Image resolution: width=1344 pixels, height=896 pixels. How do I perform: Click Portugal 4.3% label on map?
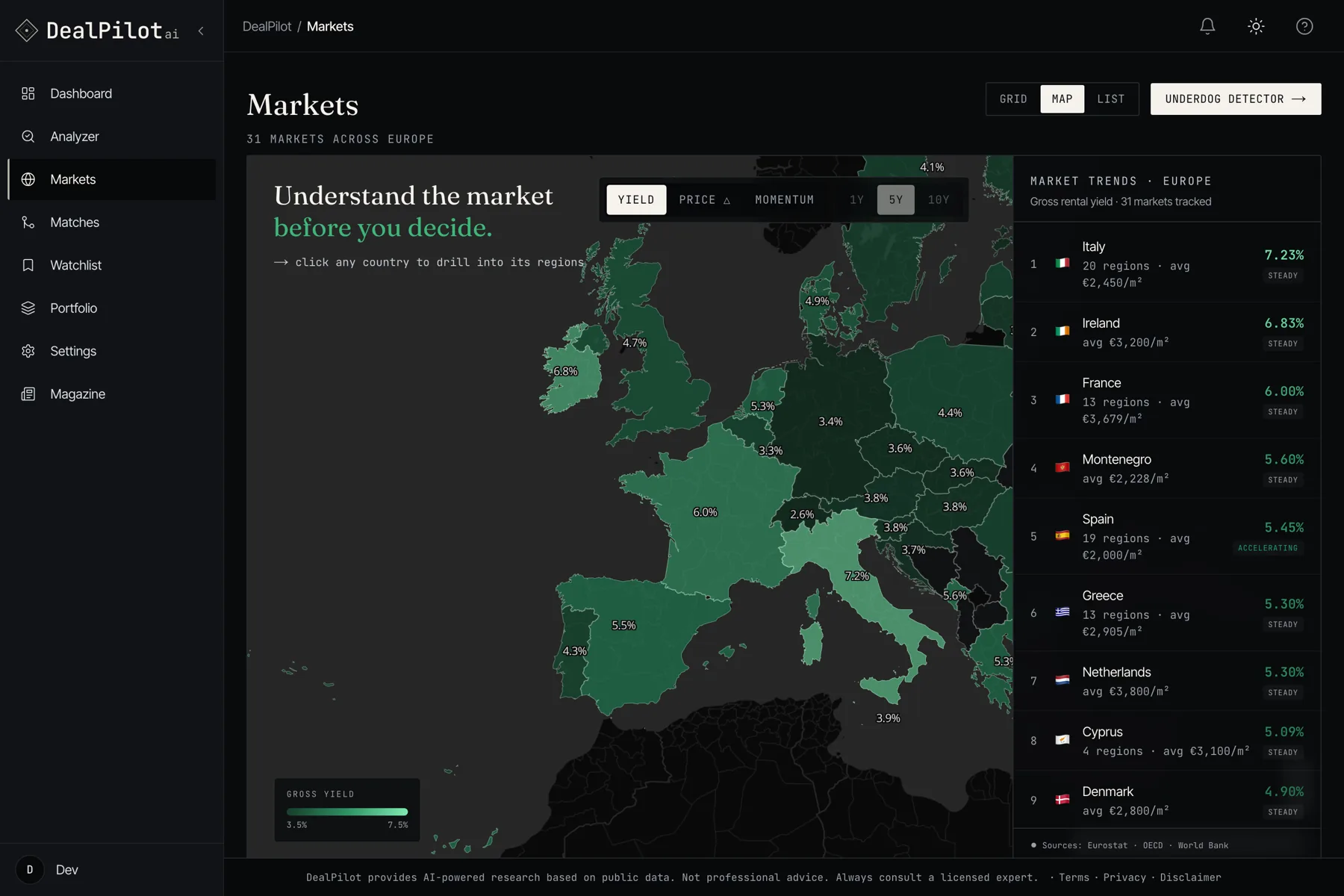(574, 651)
